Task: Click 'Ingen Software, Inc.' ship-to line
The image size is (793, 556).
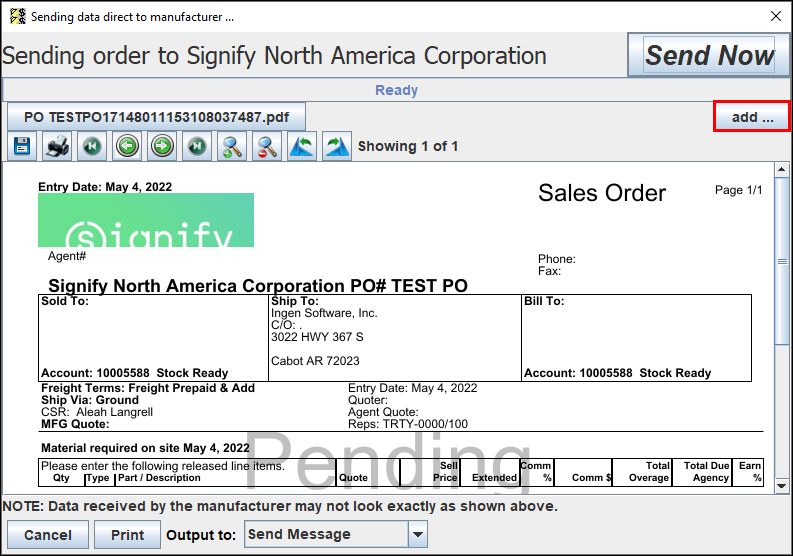Action: pyautogui.click(x=324, y=313)
